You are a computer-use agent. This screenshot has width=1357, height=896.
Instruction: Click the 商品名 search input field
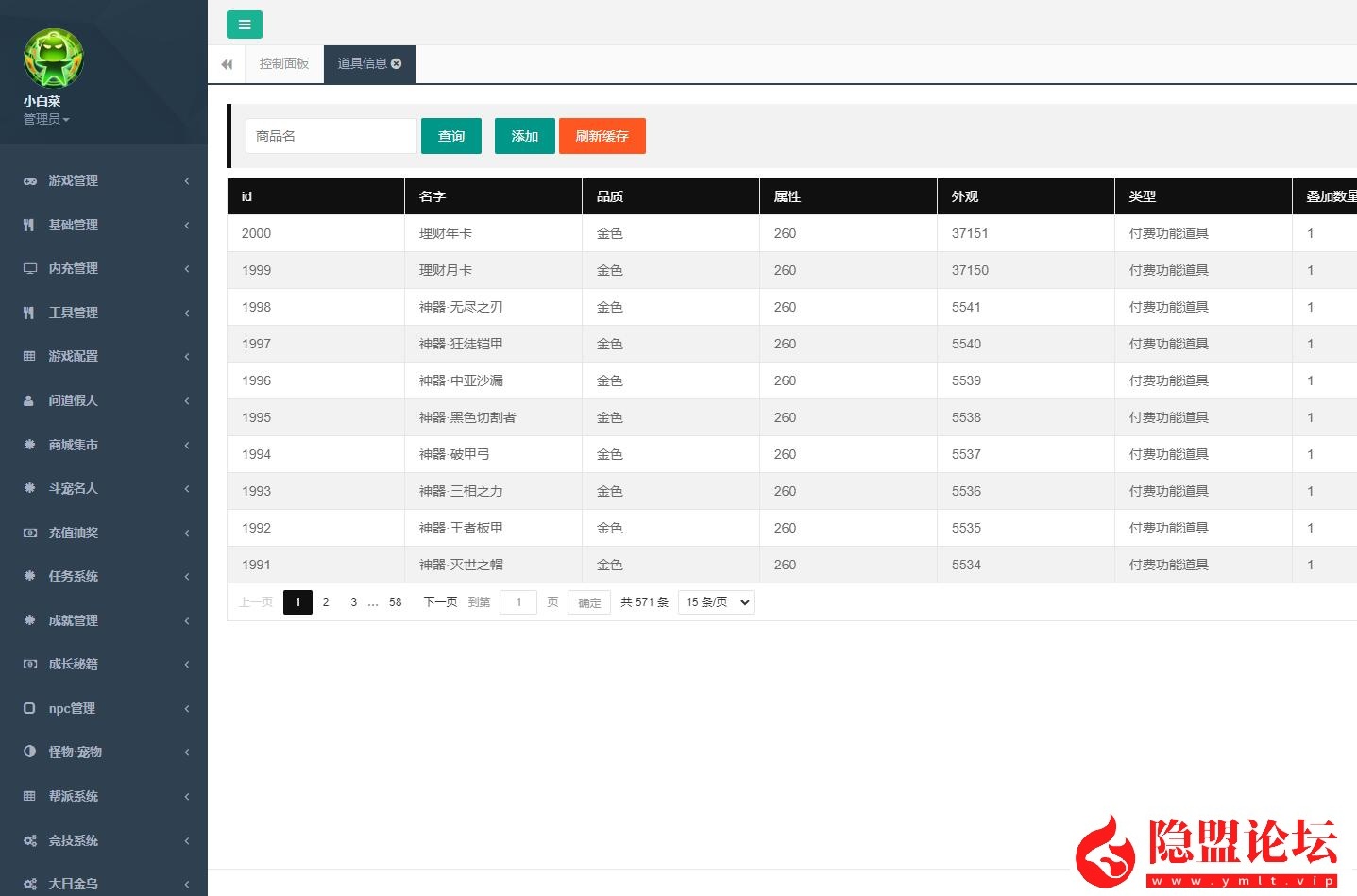click(x=331, y=136)
